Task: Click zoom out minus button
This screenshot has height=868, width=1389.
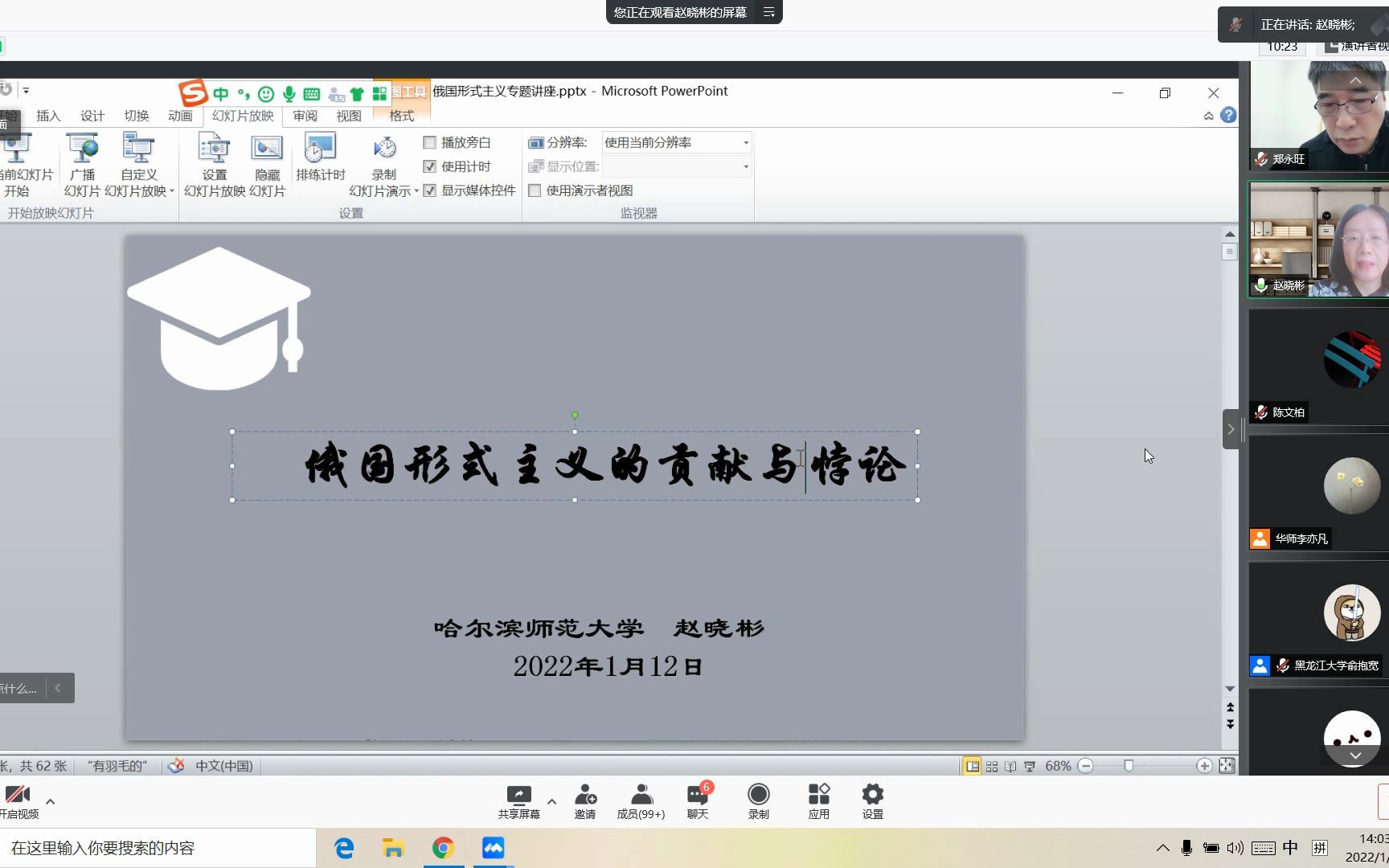Action: coord(1085,766)
